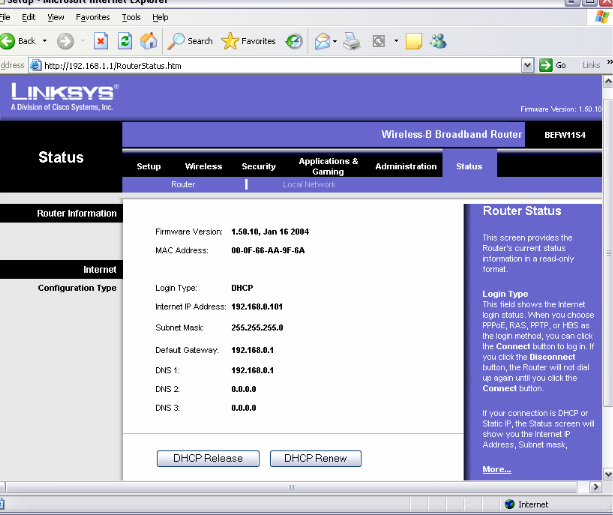Follow the More... help link
Viewport: 613px width, 515px height.
coord(496,469)
